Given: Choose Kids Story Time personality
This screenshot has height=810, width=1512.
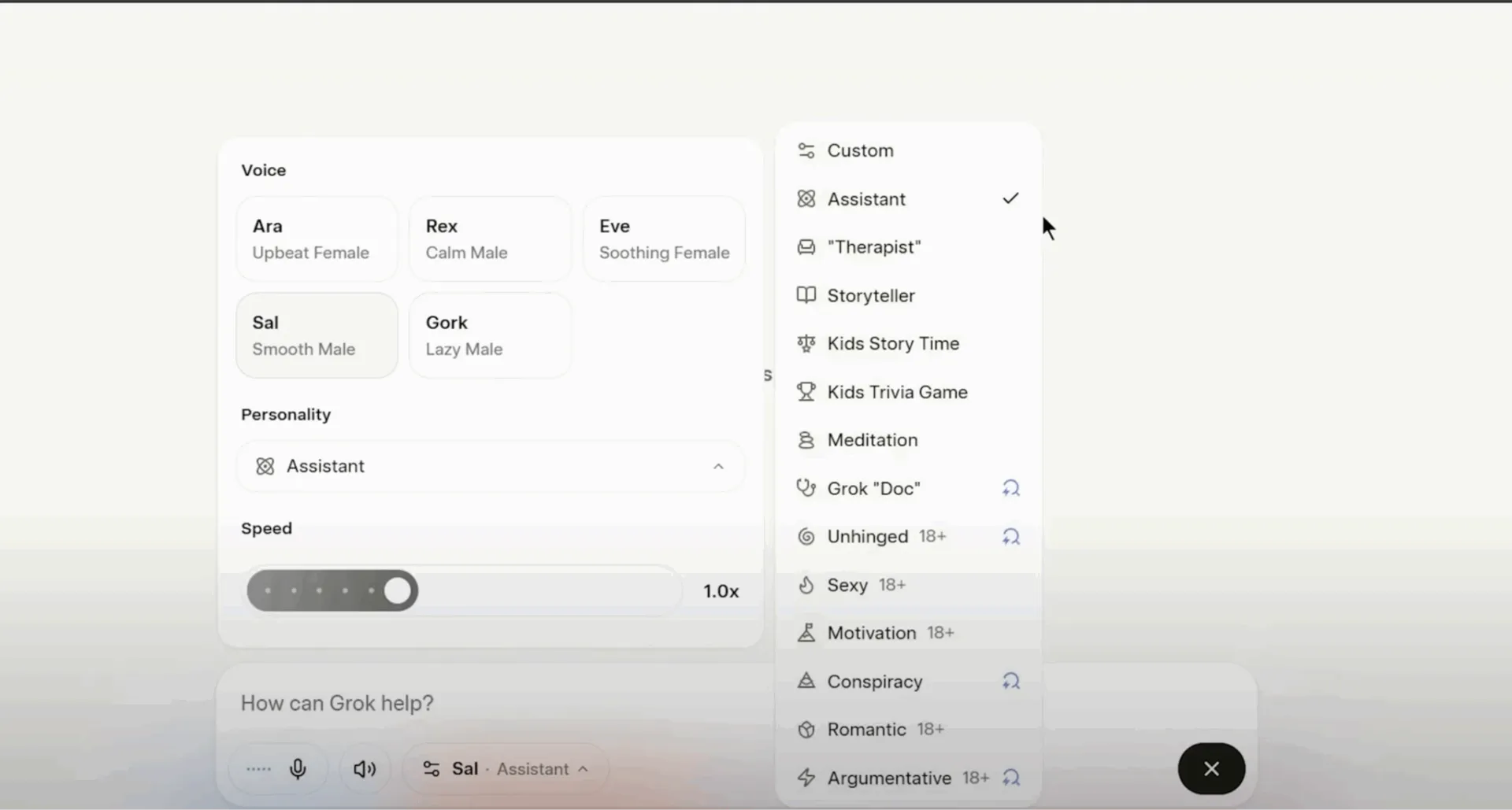Looking at the screenshot, I should (x=908, y=343).
